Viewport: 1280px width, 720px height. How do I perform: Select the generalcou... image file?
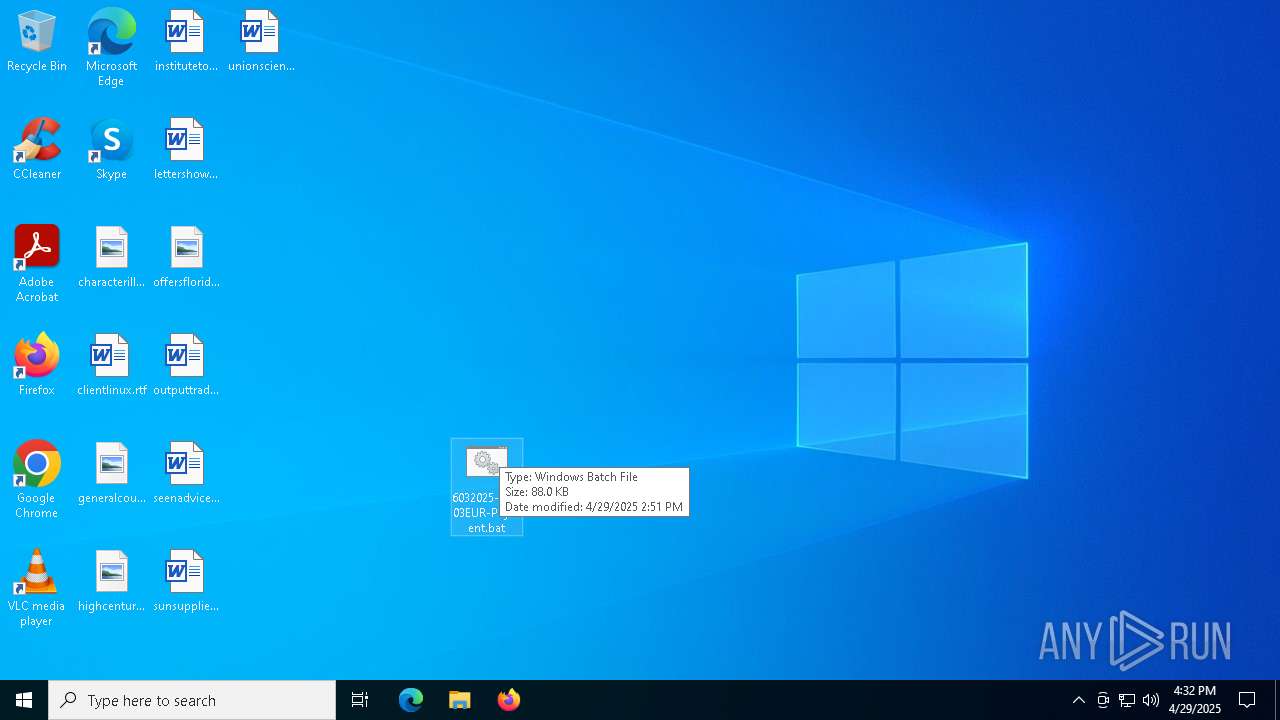point(111,473)
